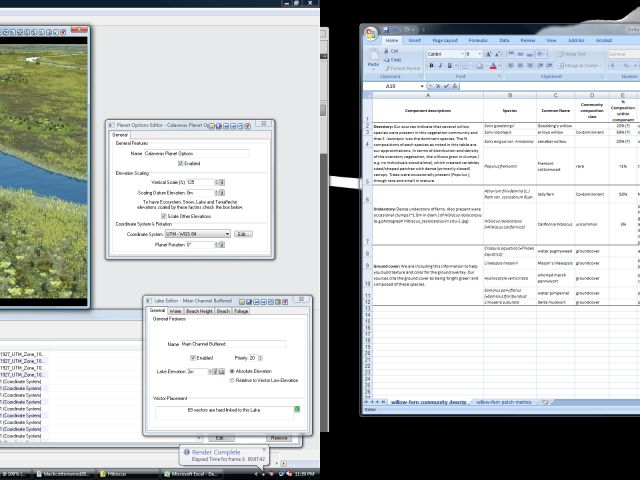
Task: Click the red icon in Planet Options Editor title bar
Action: 248,126
